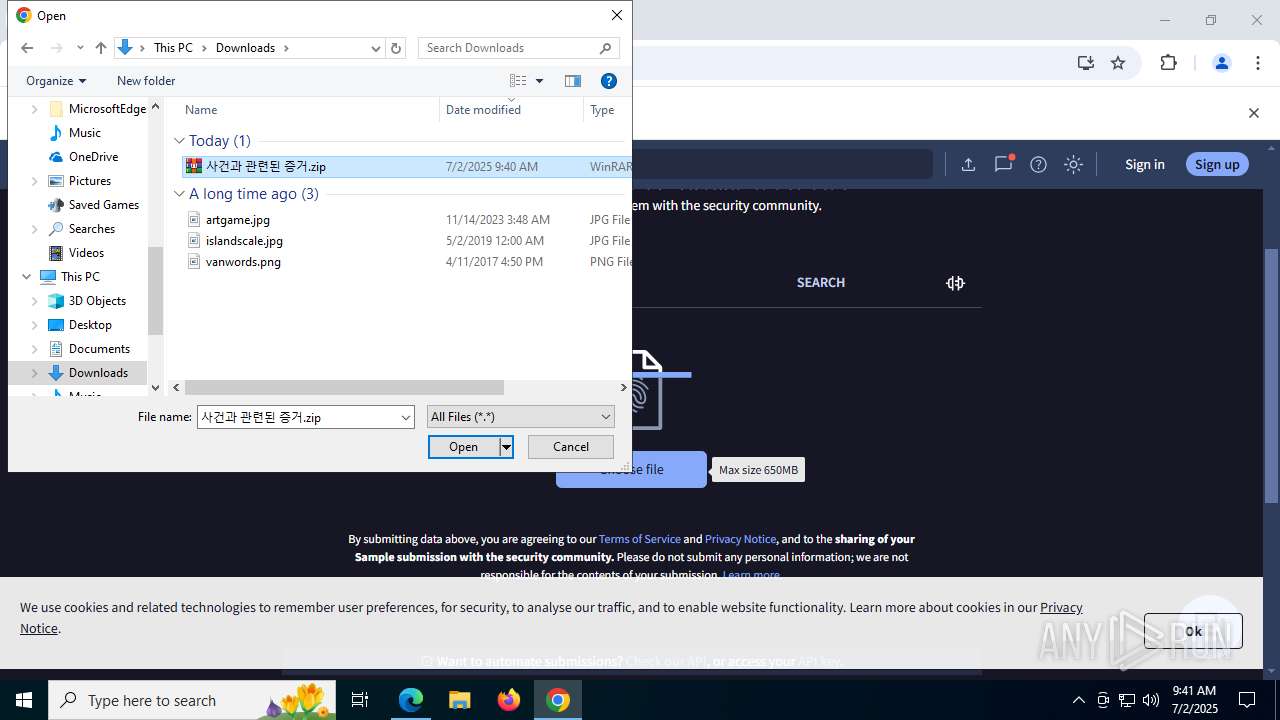This screenshot has width=1280, height=720.
Task: Click the File name input box
Action: click(298, 417)
